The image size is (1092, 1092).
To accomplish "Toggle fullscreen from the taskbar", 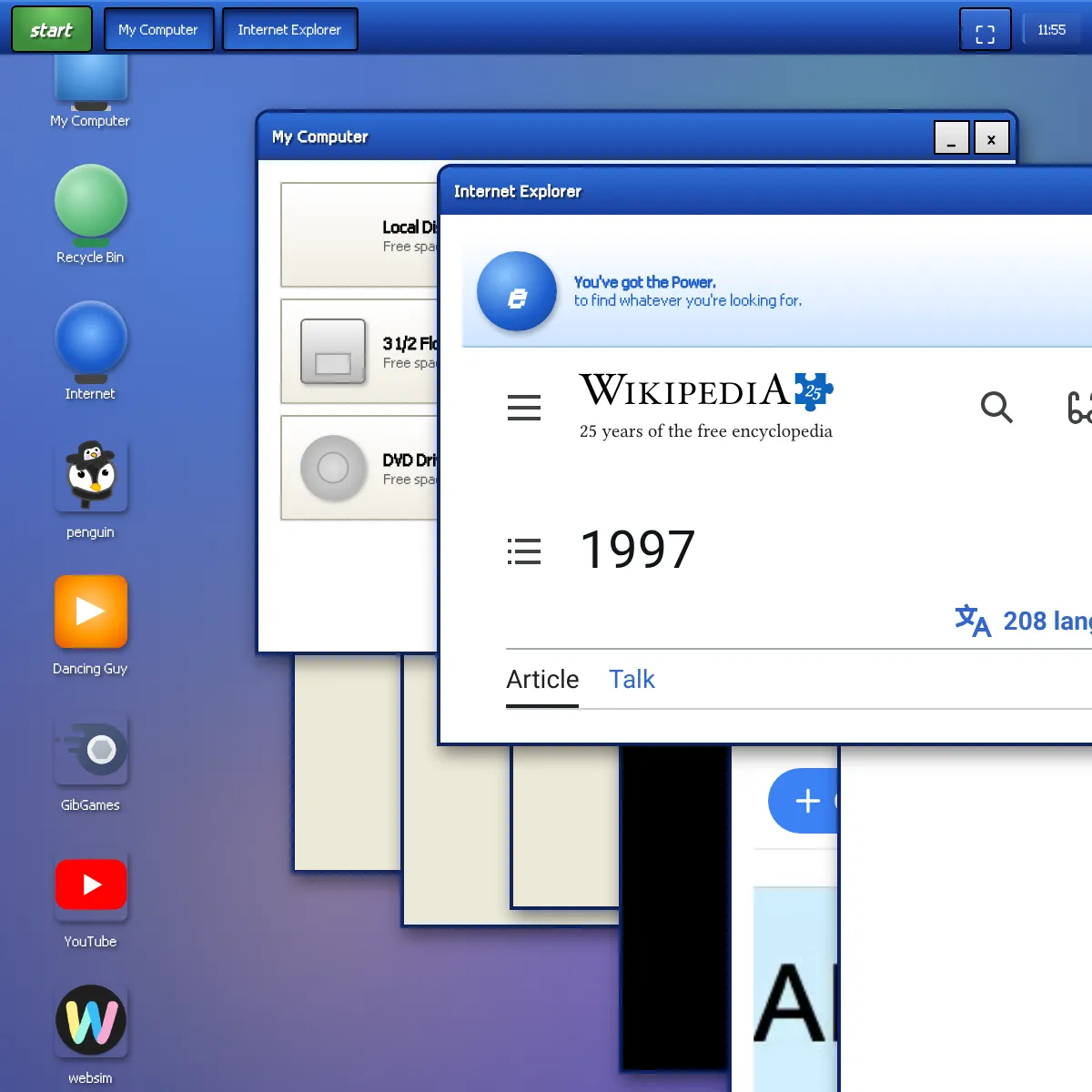I will [985, 30].
